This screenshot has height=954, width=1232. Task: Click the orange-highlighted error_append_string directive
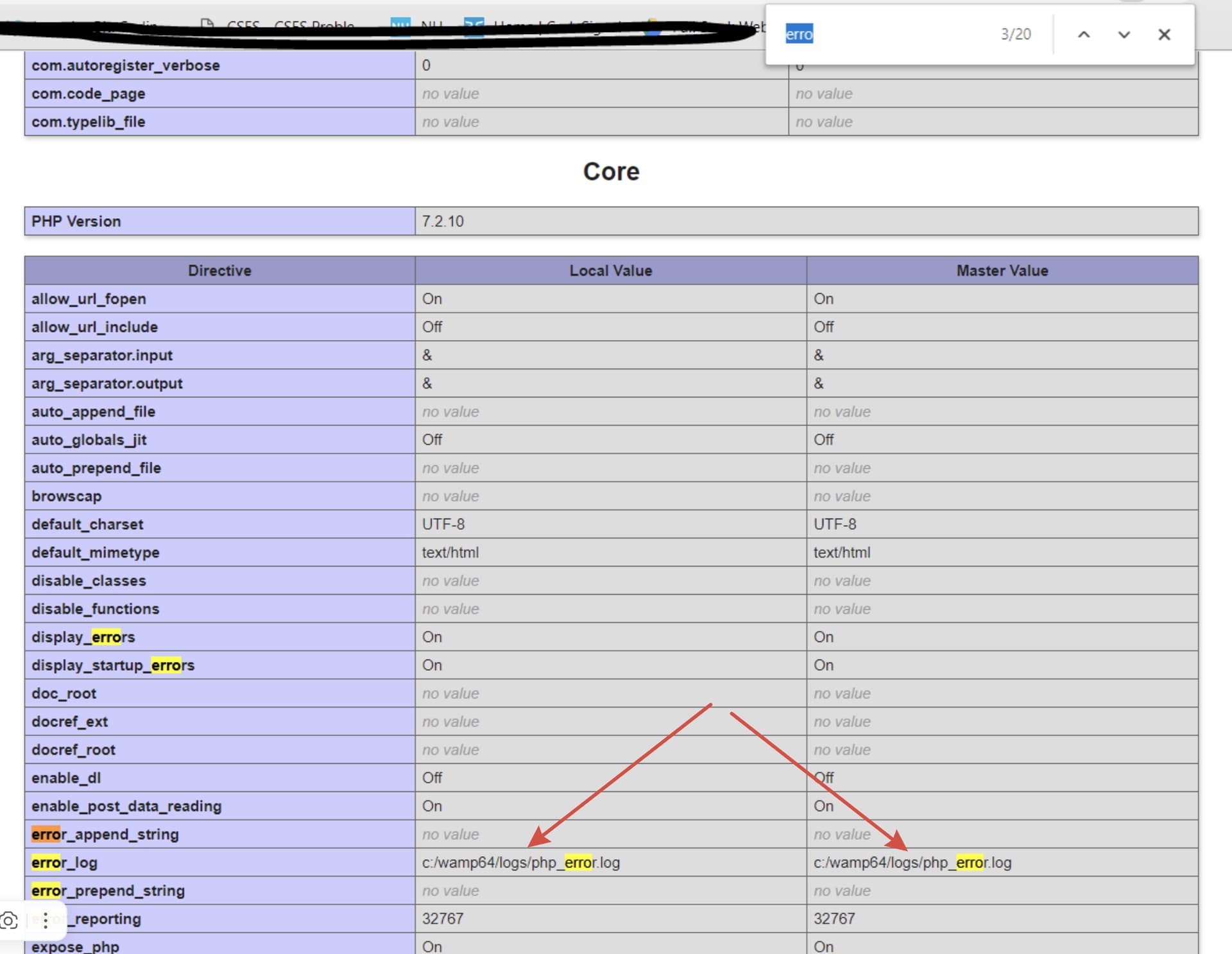pyautogui.click(x=105, y=835)
